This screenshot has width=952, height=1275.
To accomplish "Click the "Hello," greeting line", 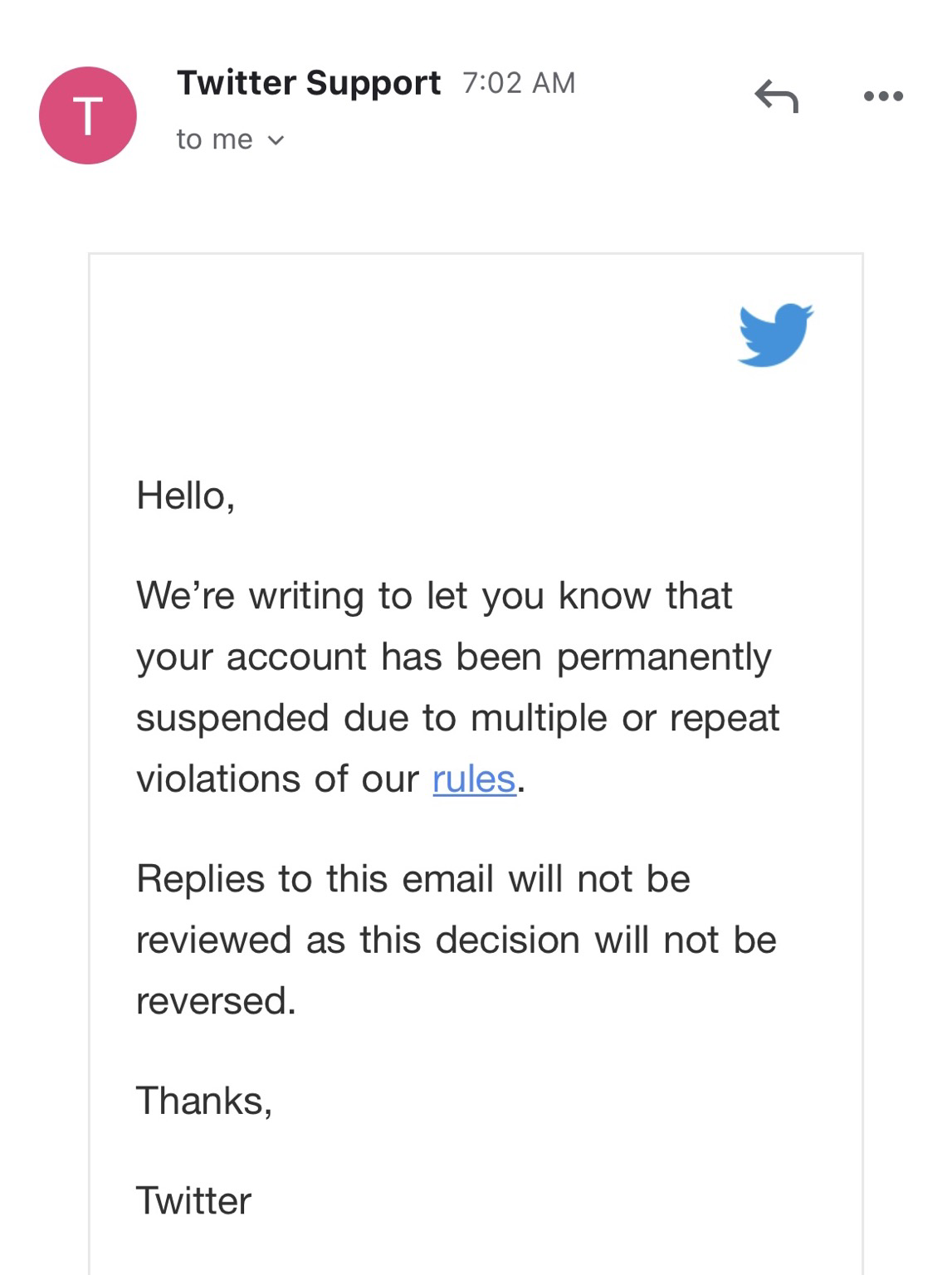I will tap(186, 496).
